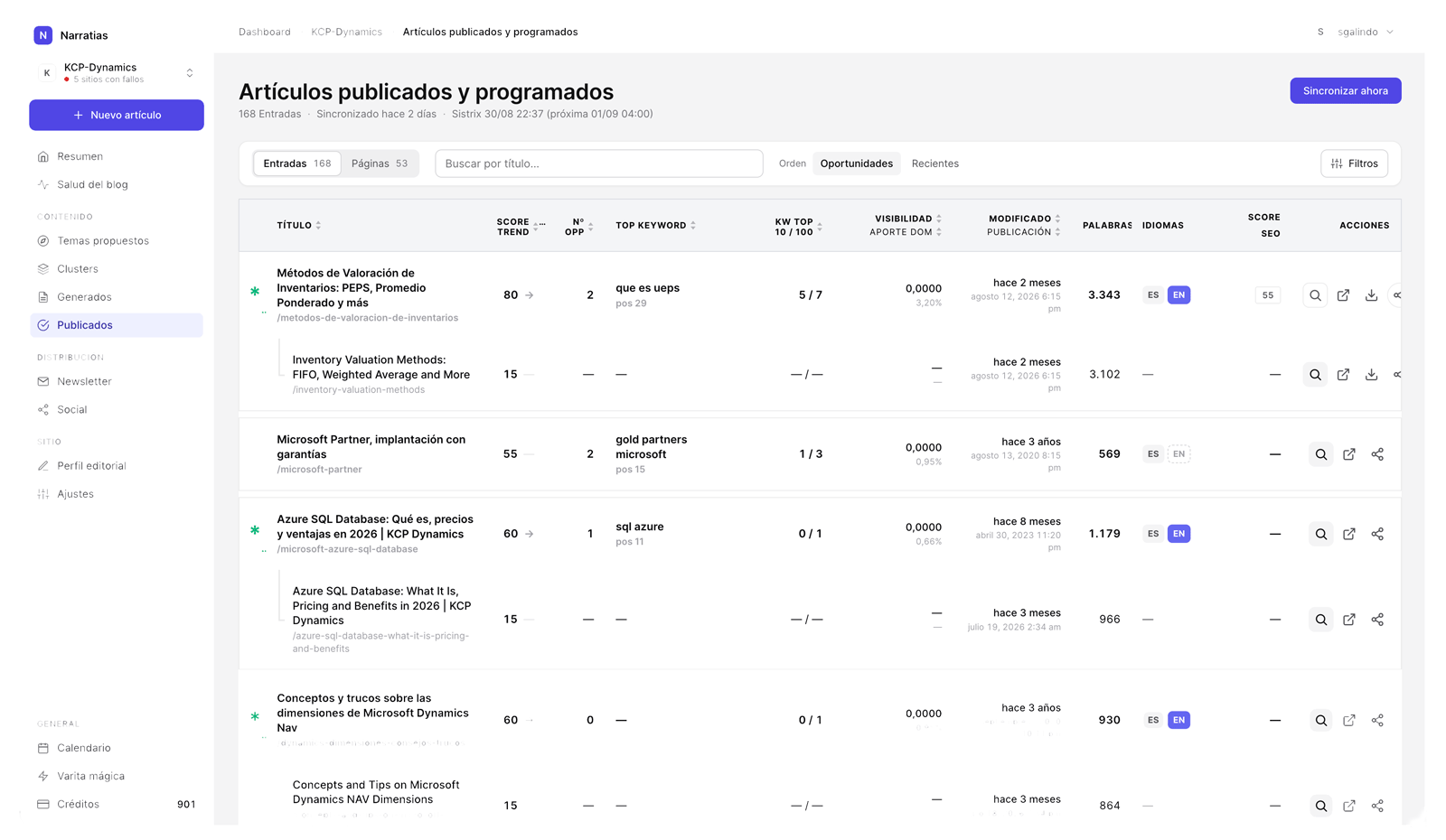The width and height of the screenshot is (1446, 840).
Task: Click the Narratias logo icon
Action: pyautogui.click(x=42, y=35)
